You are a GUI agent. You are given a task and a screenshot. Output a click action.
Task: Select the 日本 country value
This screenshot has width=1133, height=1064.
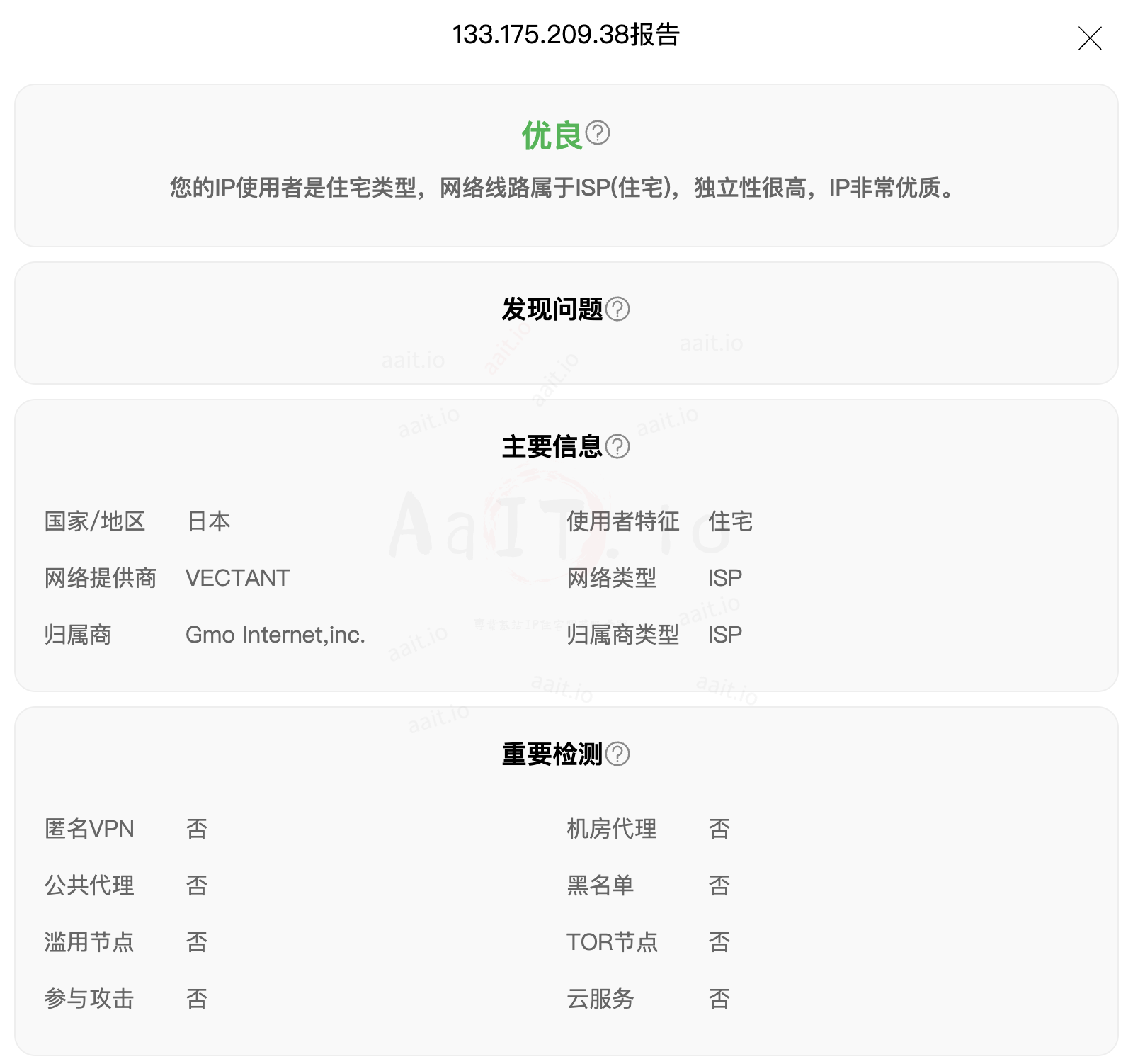(209, 521)
